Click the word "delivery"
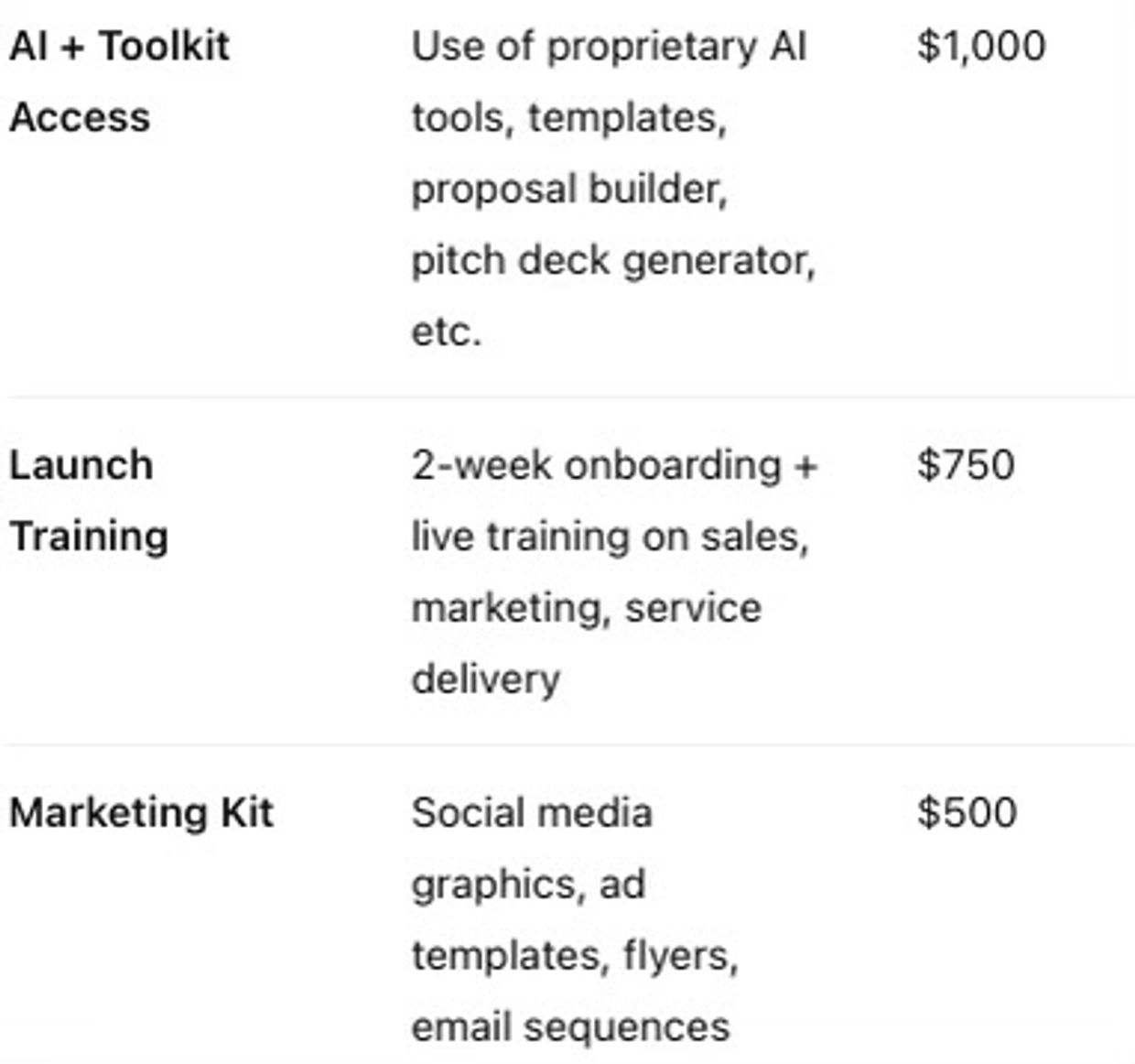 [485, 679]
